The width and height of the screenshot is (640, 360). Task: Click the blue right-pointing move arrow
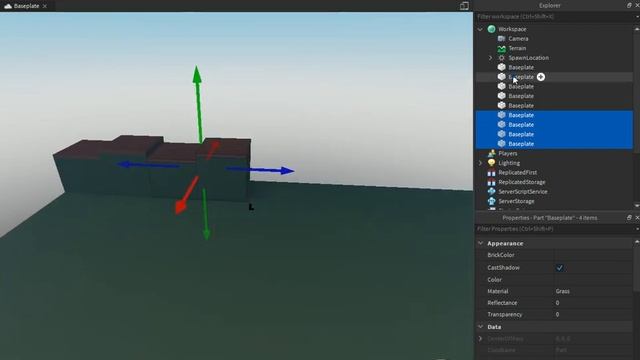pyautogui.click(x=260, y=170)
